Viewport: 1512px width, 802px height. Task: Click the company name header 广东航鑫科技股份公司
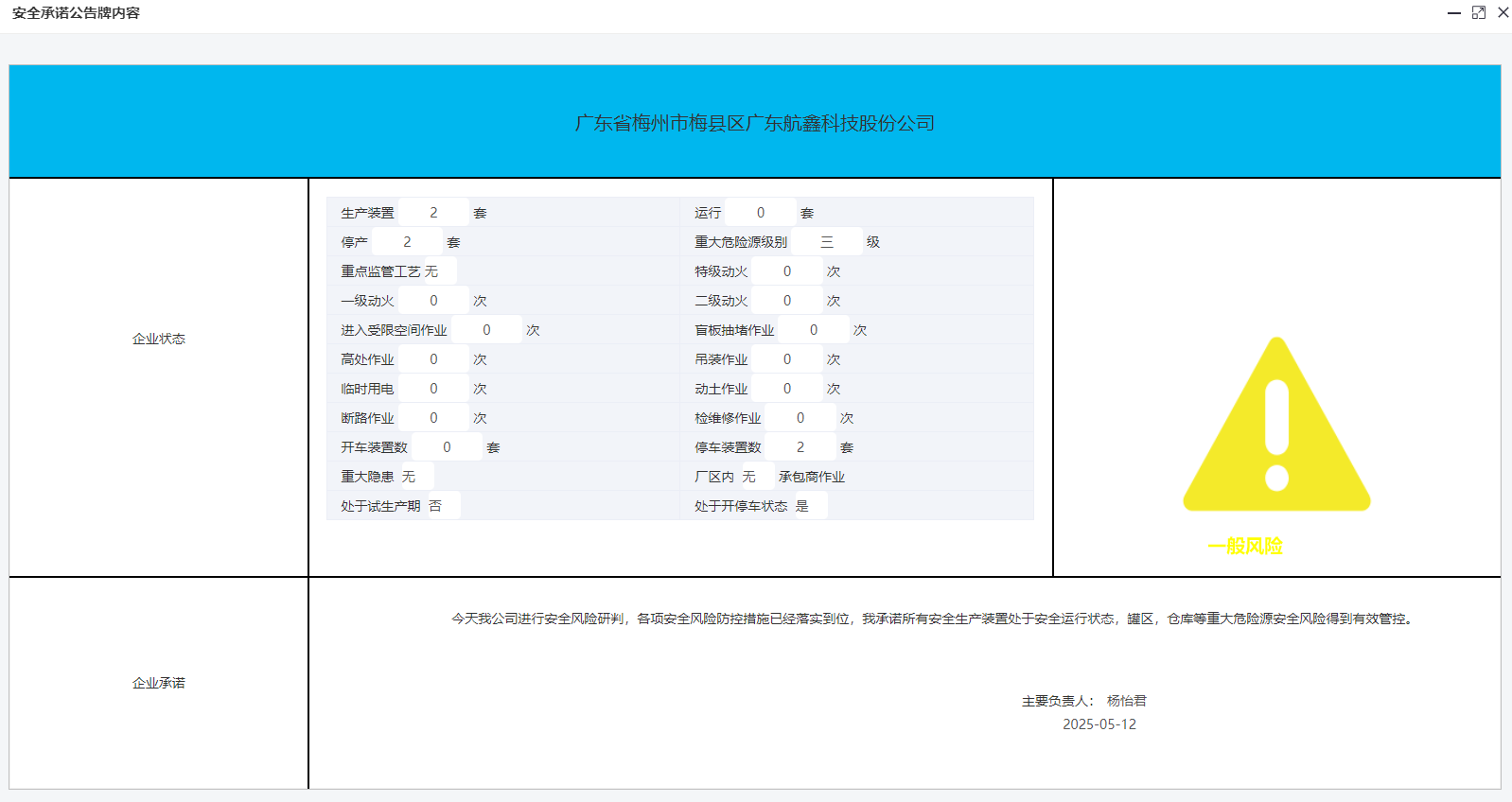click(755, 123)
